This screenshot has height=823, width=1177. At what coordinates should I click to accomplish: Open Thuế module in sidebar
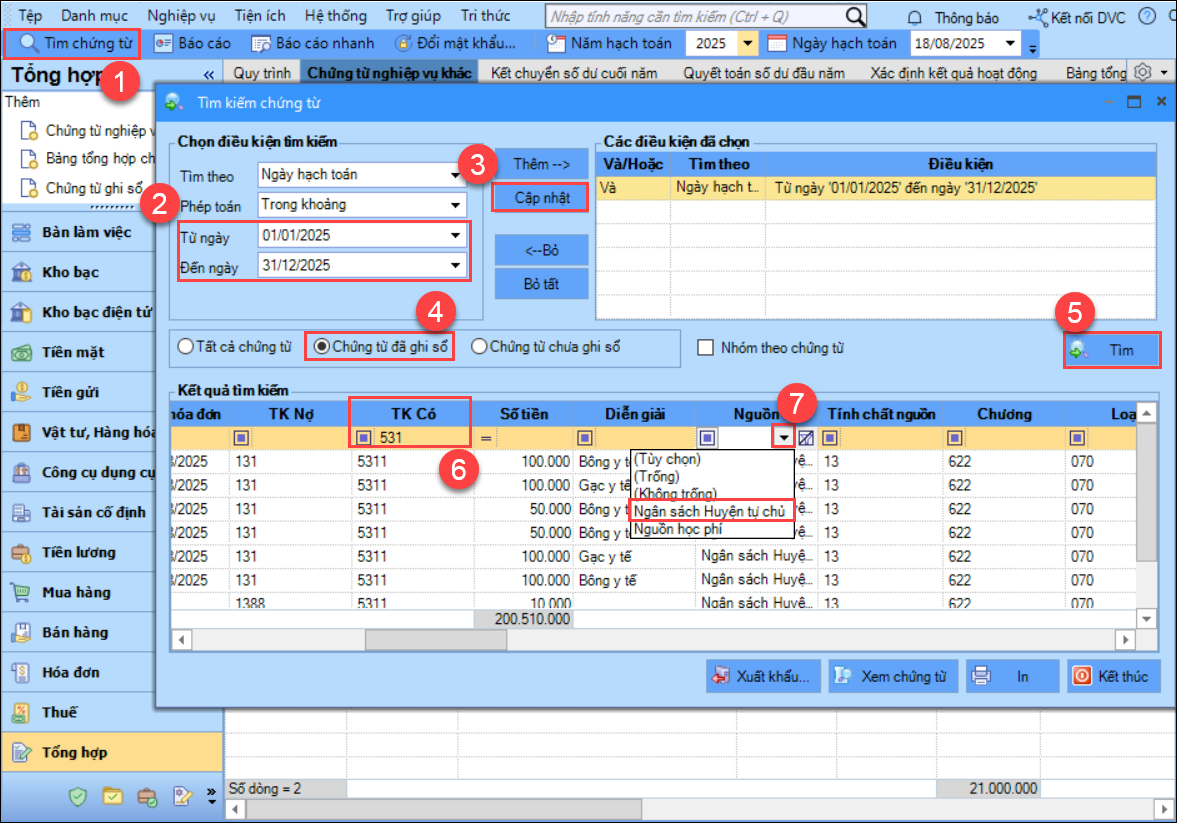pyautogui.click(x=78, y=712)
